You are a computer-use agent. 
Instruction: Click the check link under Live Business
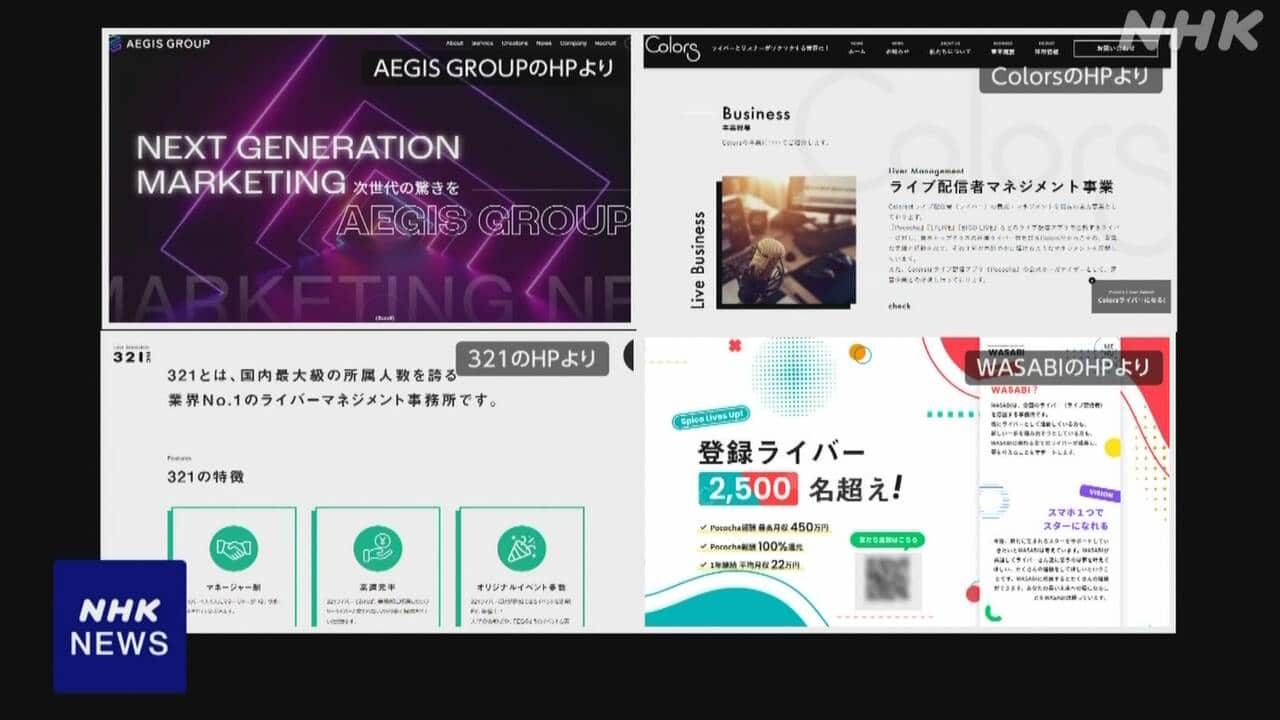899,306
